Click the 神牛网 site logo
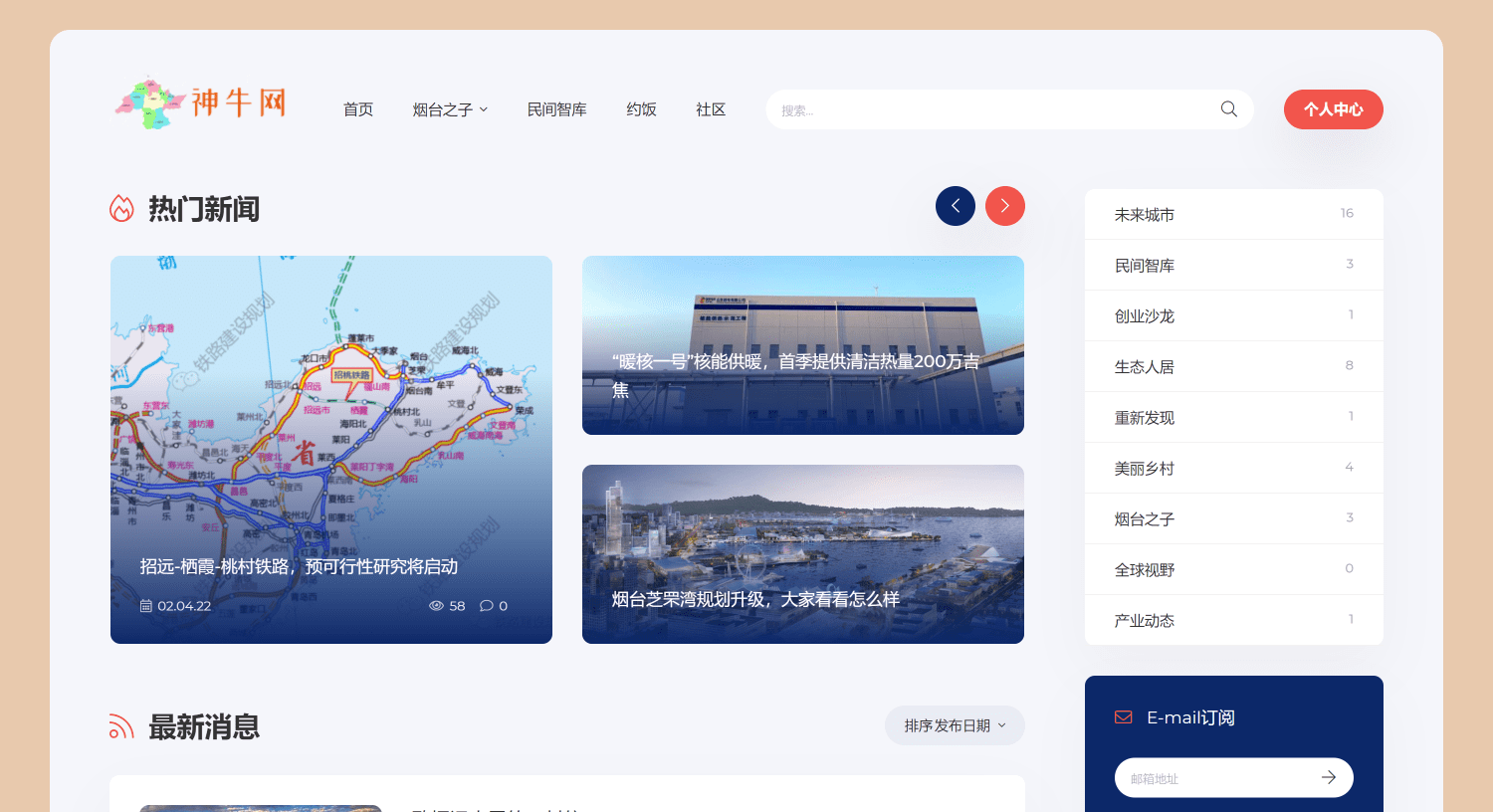This screenshot has width=1493, height=812. pyautogui.click(x=201, y=102)
